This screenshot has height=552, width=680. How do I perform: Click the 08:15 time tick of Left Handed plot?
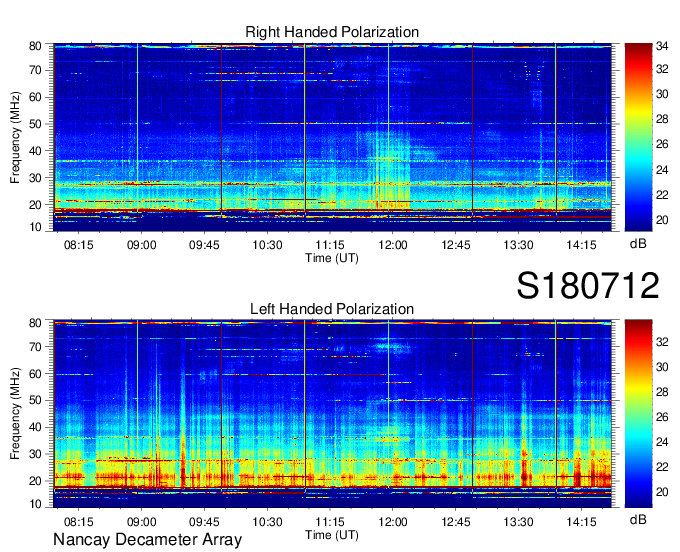coord(78,522)
